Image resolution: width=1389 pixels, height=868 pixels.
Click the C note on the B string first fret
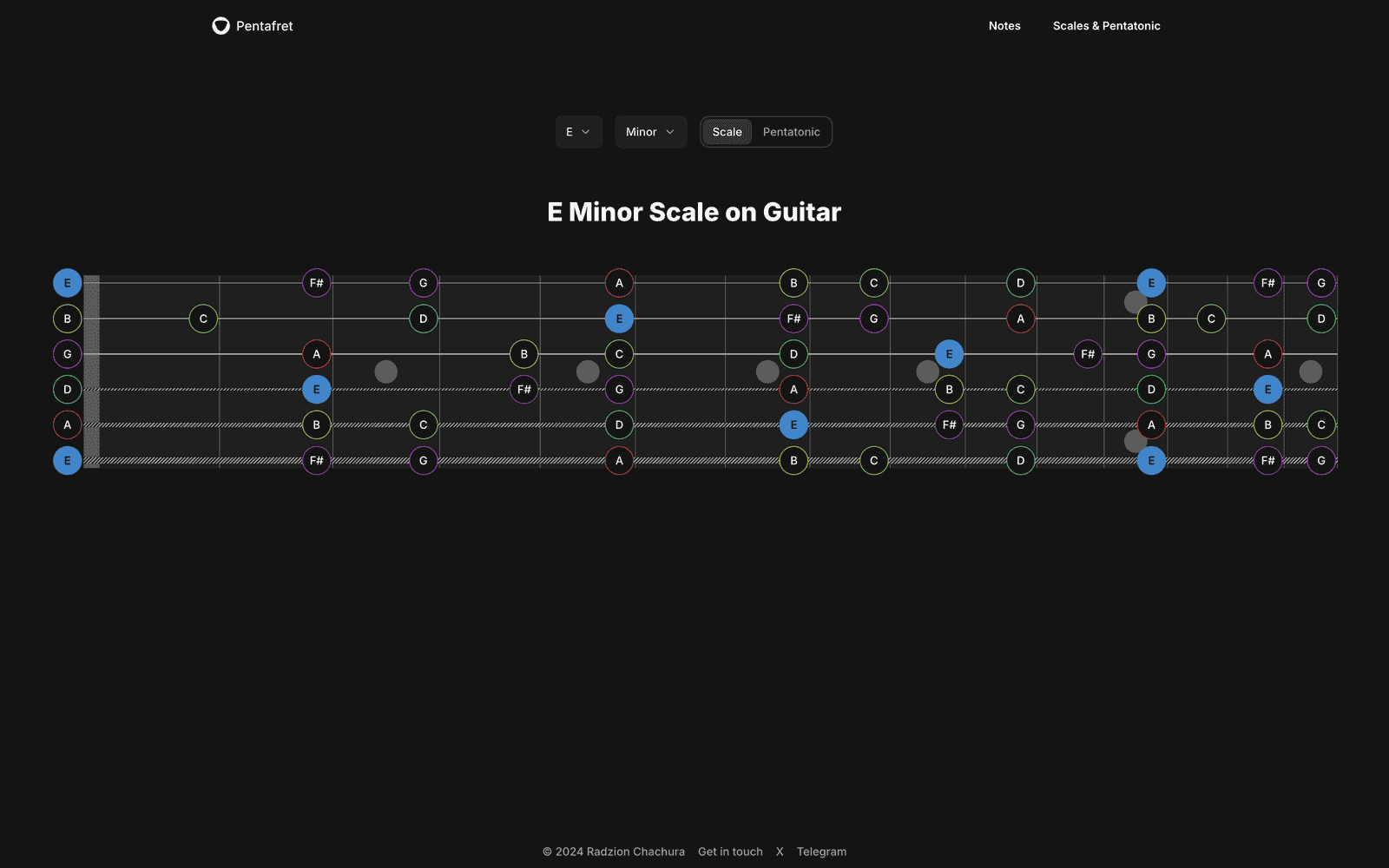click(203, 319)
